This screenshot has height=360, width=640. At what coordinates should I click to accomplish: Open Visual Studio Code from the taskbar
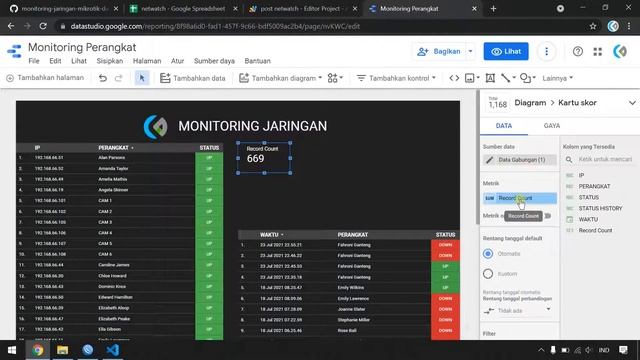pyautogui.click(x=113, y=350)
